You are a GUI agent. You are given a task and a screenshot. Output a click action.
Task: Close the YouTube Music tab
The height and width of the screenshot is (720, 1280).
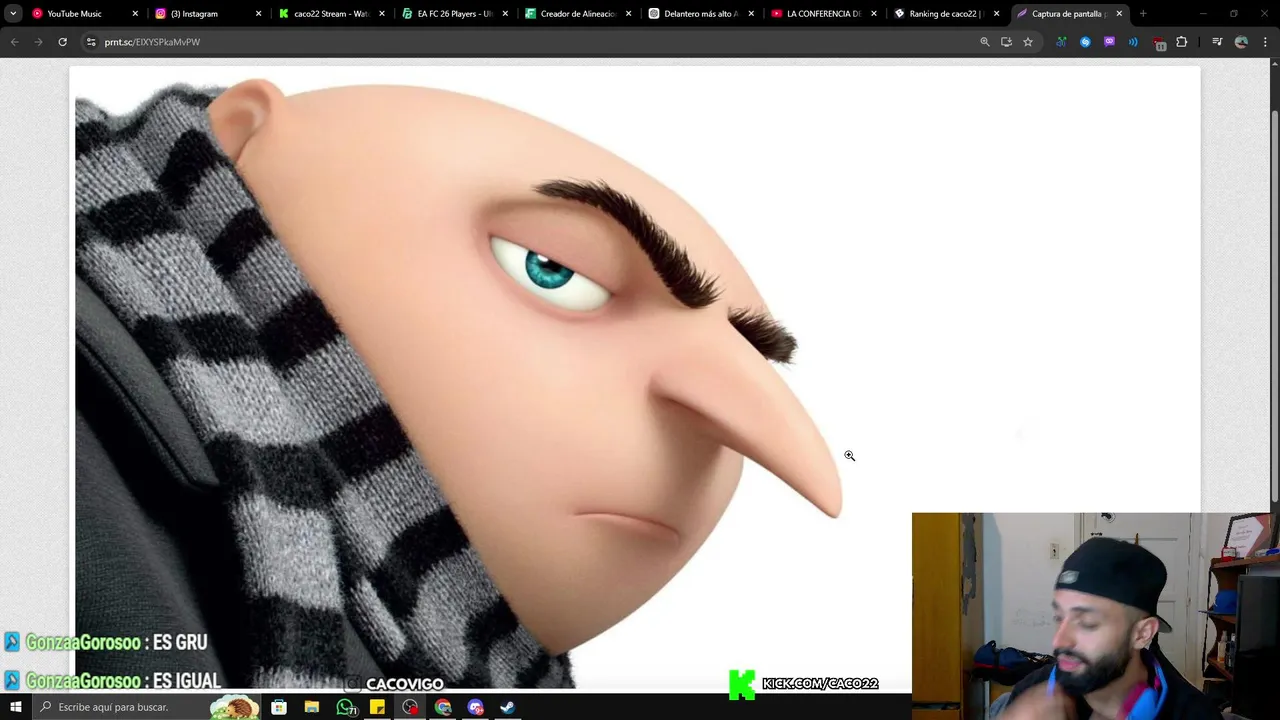coord(135,14)
